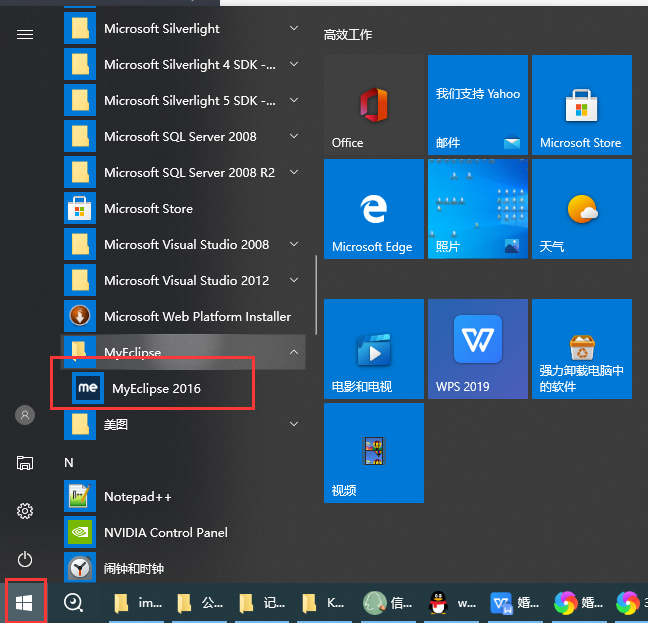This screenshot has height=623, width=648.
Task: Open the WPS document taskbar item
Action: (515, 603)
